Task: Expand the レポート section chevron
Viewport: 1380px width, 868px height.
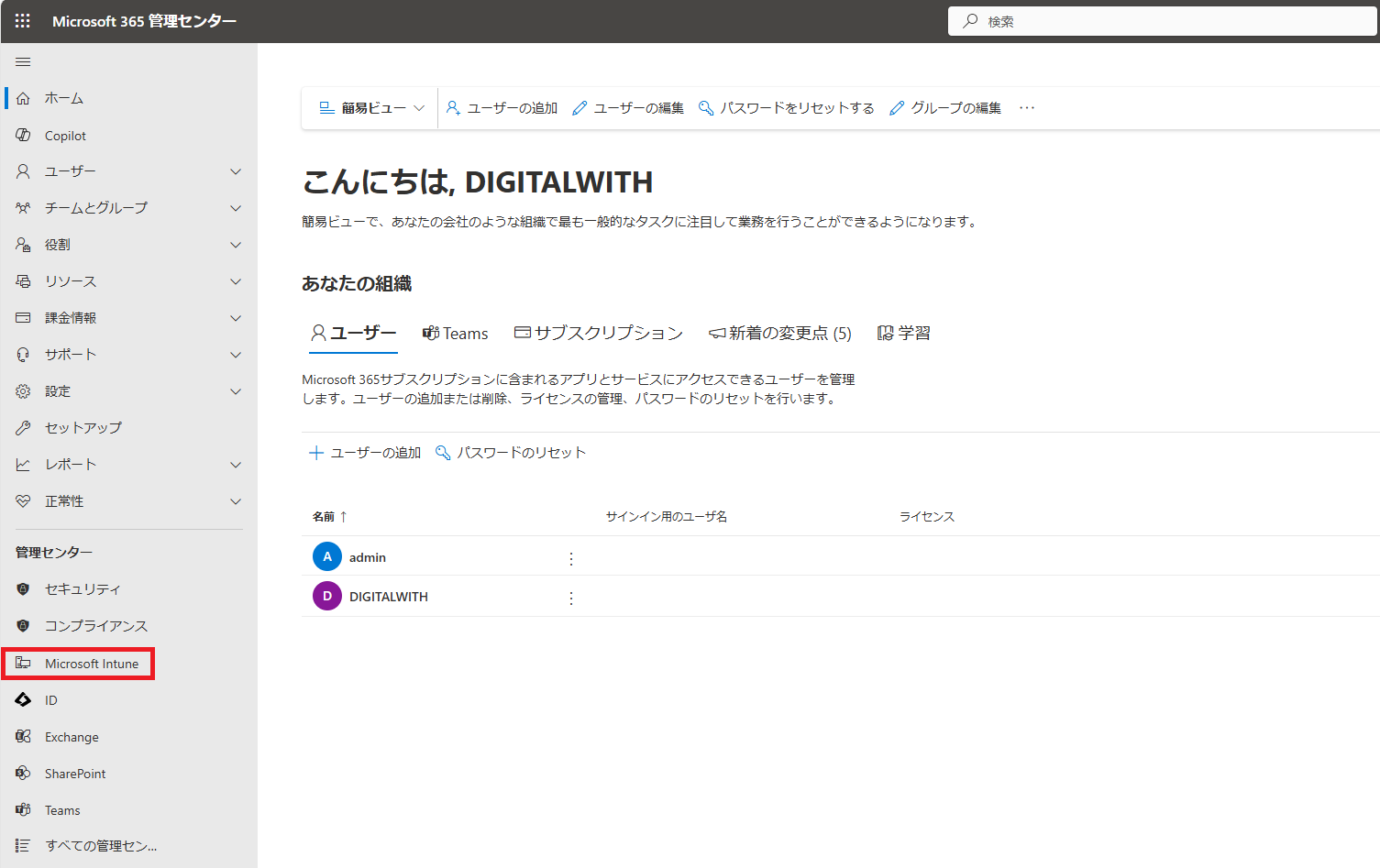Action: pos(236,465)
